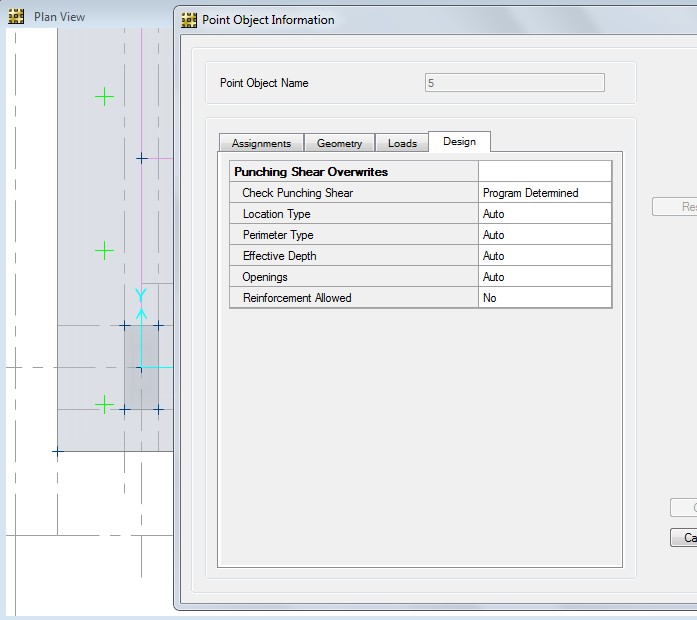Screen dimensions: 697x620
Task: Switch to the Assignments tab
Action: (x=261, y=143)
